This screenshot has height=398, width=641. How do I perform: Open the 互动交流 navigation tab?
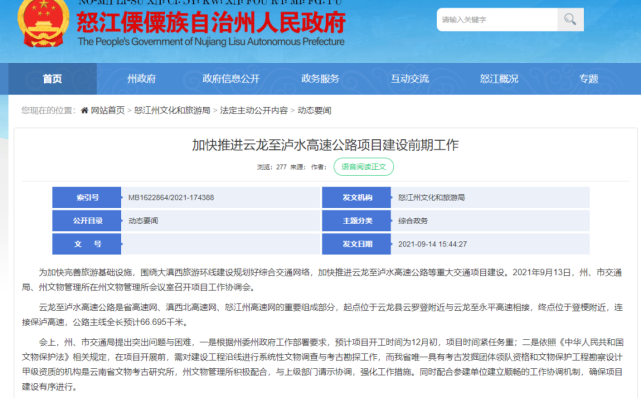point(410,79)
